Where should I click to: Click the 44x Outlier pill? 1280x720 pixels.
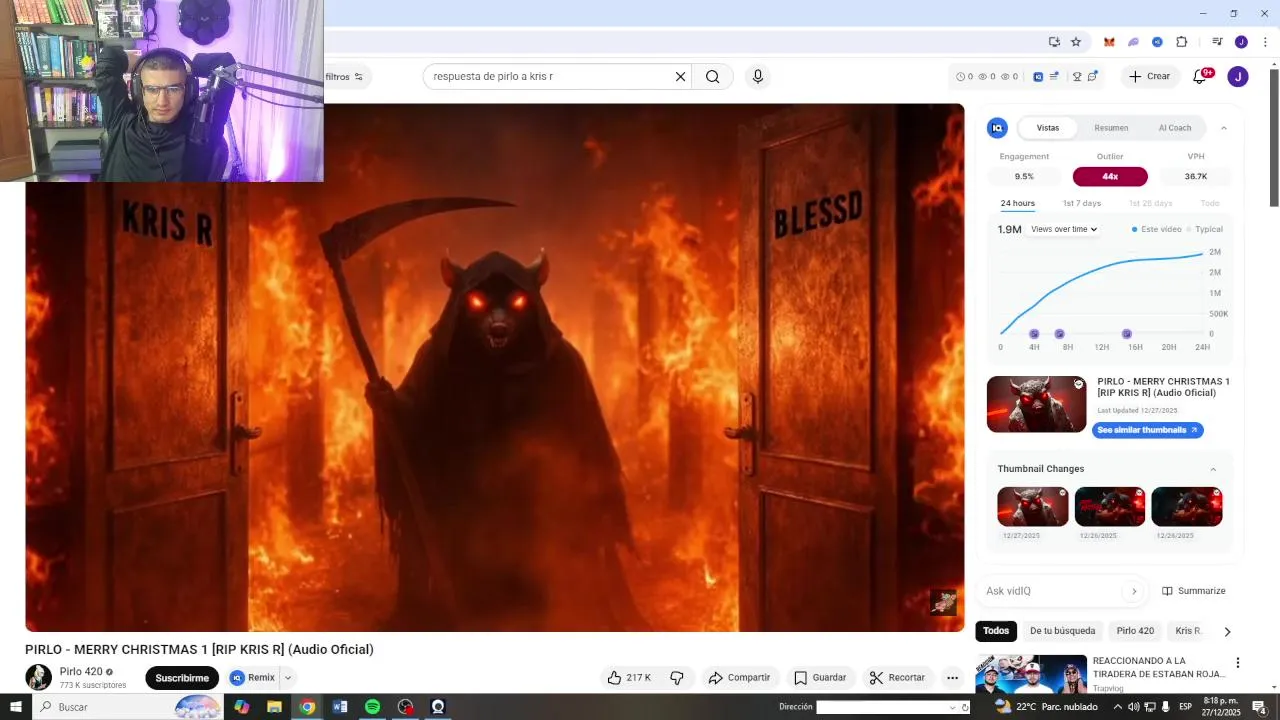1110,176
